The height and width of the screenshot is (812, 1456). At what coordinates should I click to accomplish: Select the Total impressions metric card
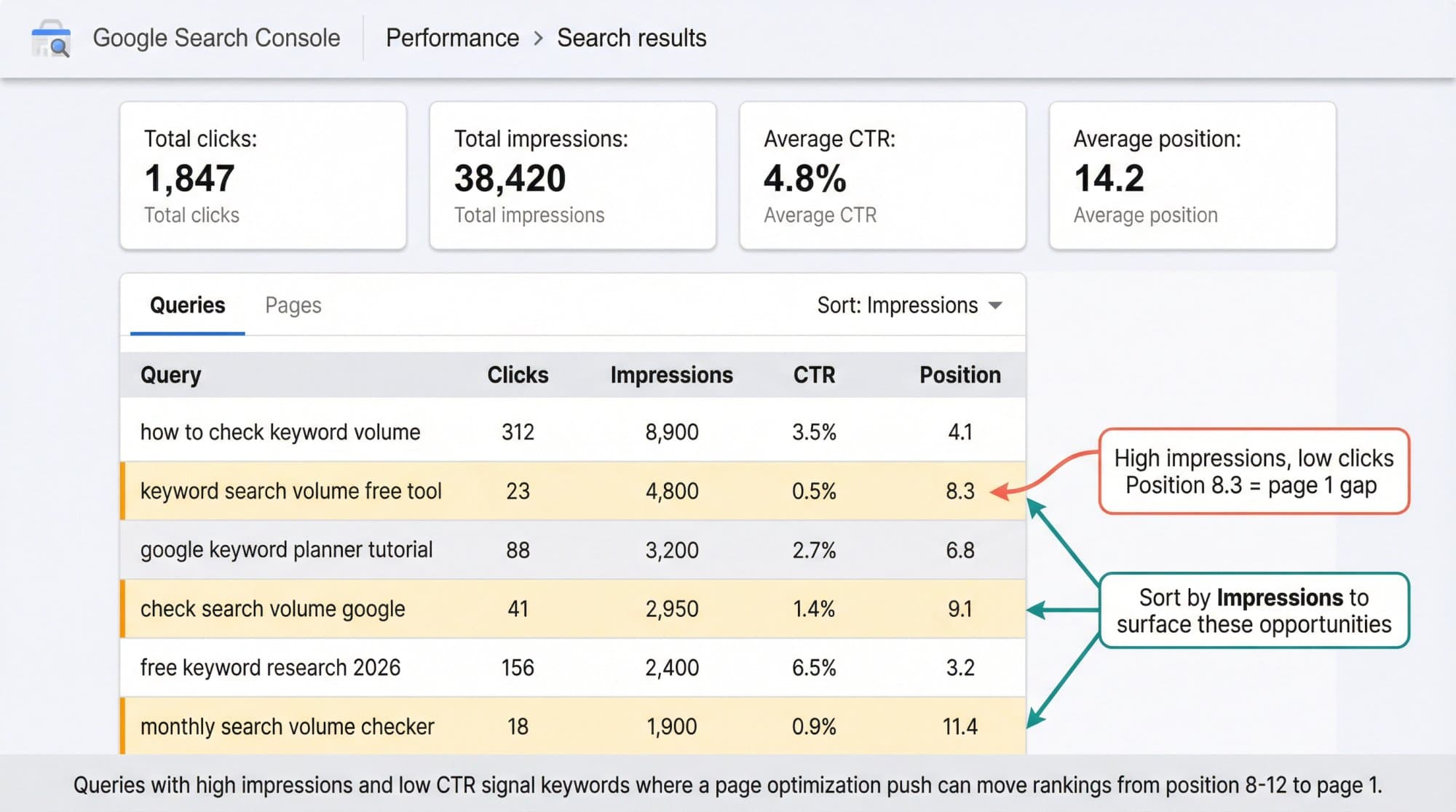[x=573, y=175]
